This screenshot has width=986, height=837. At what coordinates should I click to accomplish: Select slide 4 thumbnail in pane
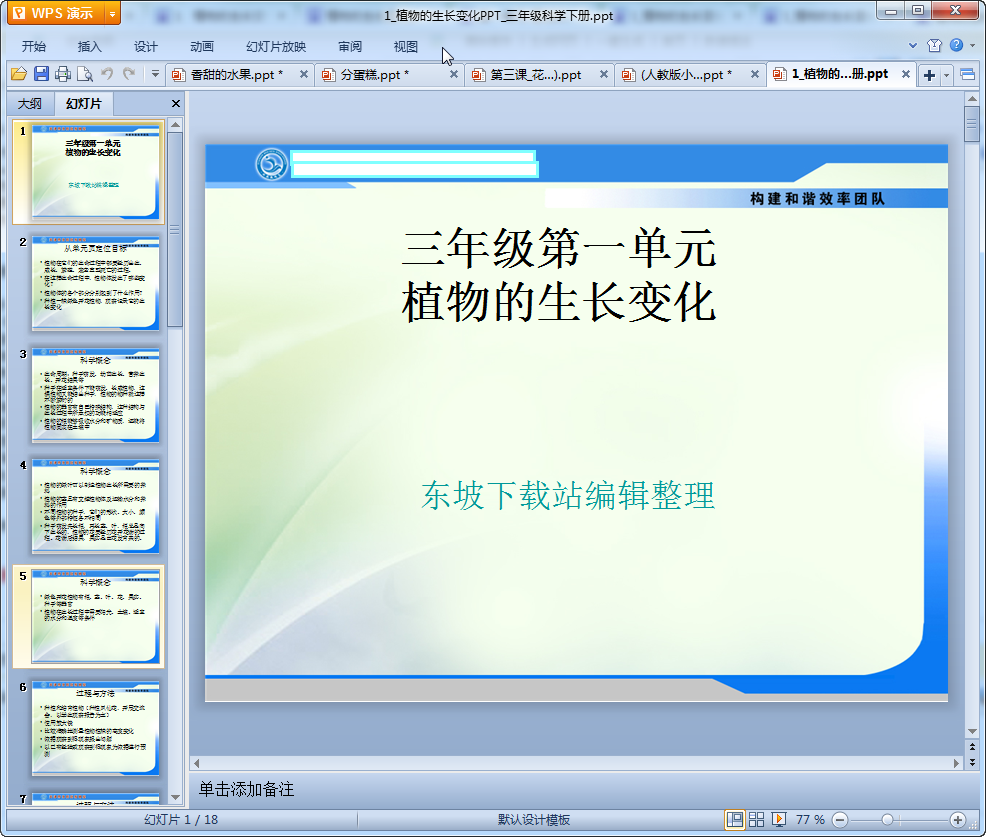point(95,506)
